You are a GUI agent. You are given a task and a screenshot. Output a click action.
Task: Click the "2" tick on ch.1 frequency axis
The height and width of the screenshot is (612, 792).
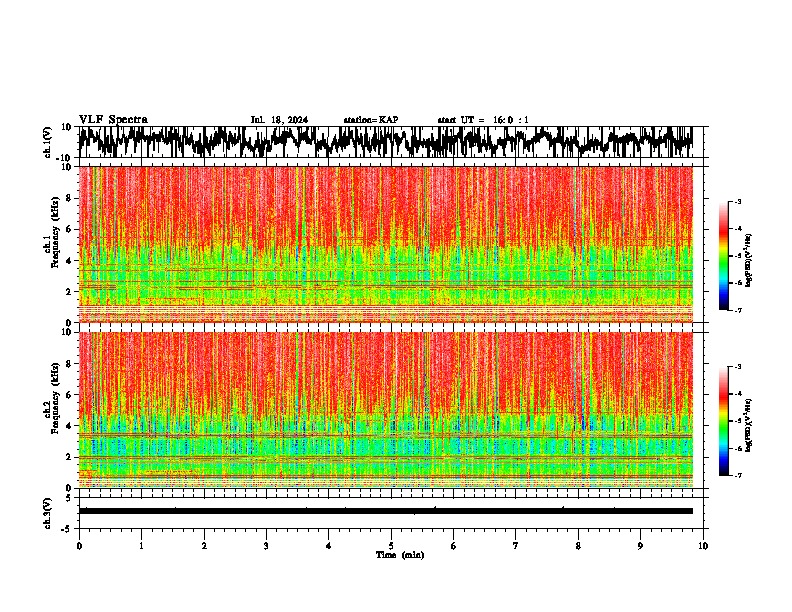coord(69,291)
